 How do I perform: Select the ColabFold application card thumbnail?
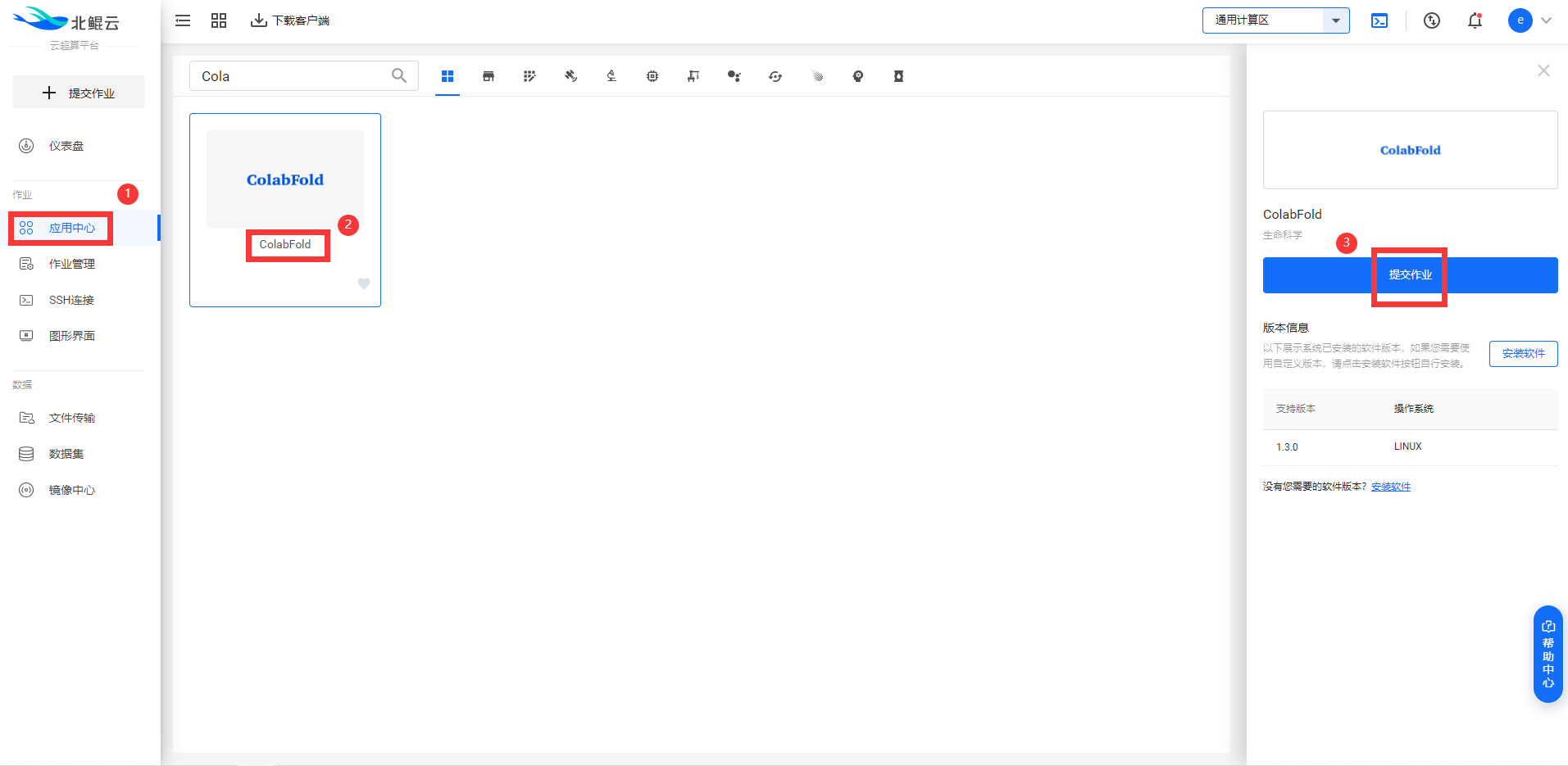pos(285,179)
